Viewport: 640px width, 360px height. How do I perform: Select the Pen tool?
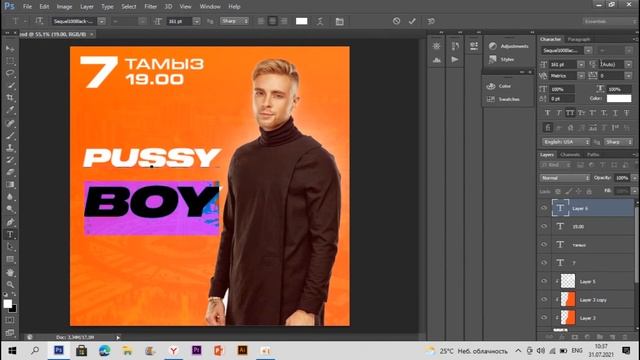click(10, 222)
